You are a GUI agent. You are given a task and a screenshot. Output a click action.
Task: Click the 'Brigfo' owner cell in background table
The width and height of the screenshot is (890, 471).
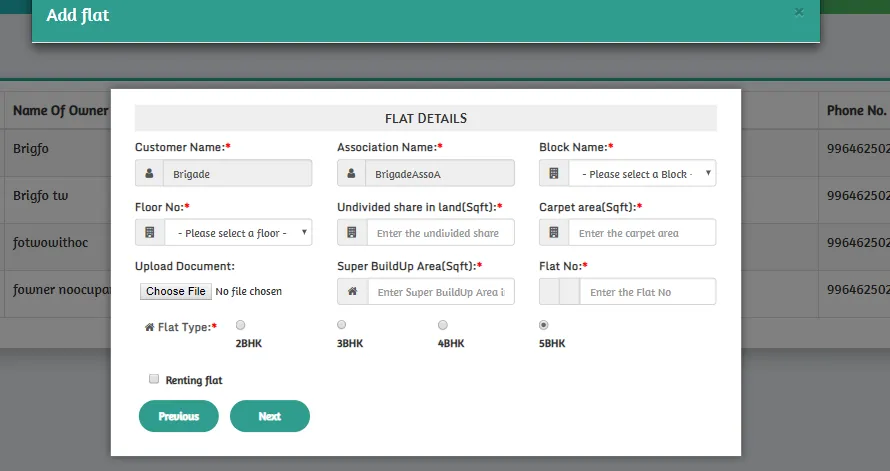point(31,149)
